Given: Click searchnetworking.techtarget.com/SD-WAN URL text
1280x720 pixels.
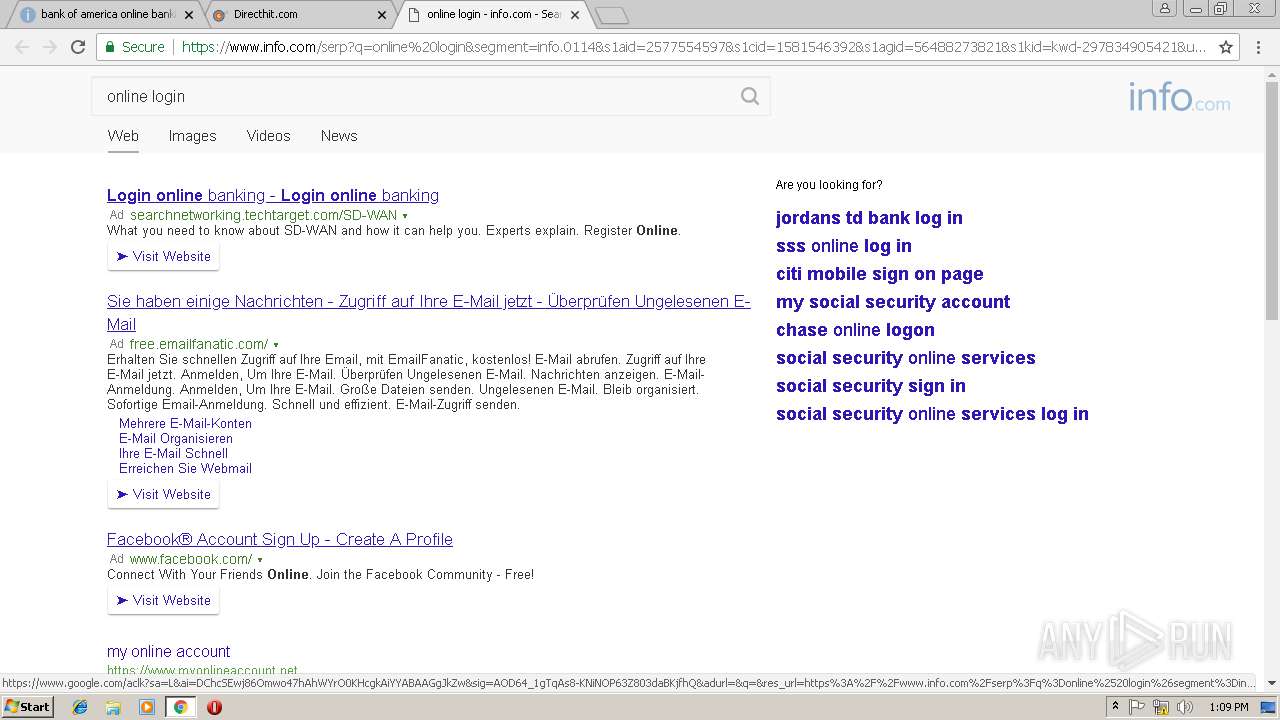Looking at the screenshot, I should pyautogui.click(x=263, y=215).
